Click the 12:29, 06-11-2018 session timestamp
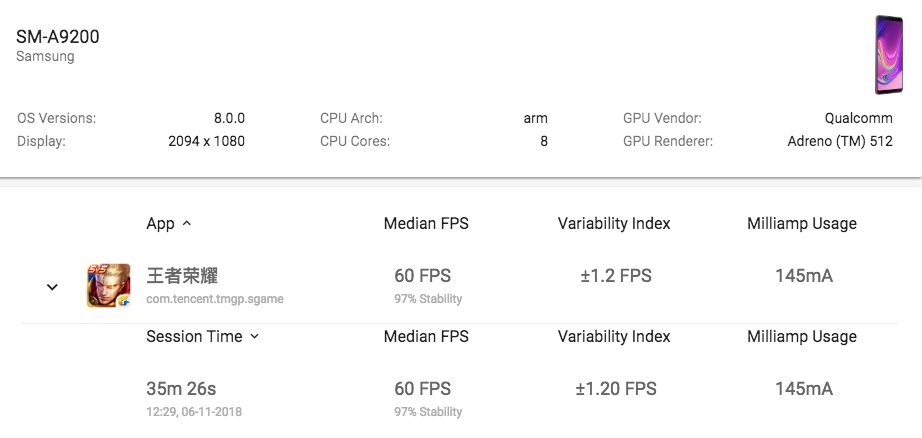The image size is (922, 438). click(194, 412)
